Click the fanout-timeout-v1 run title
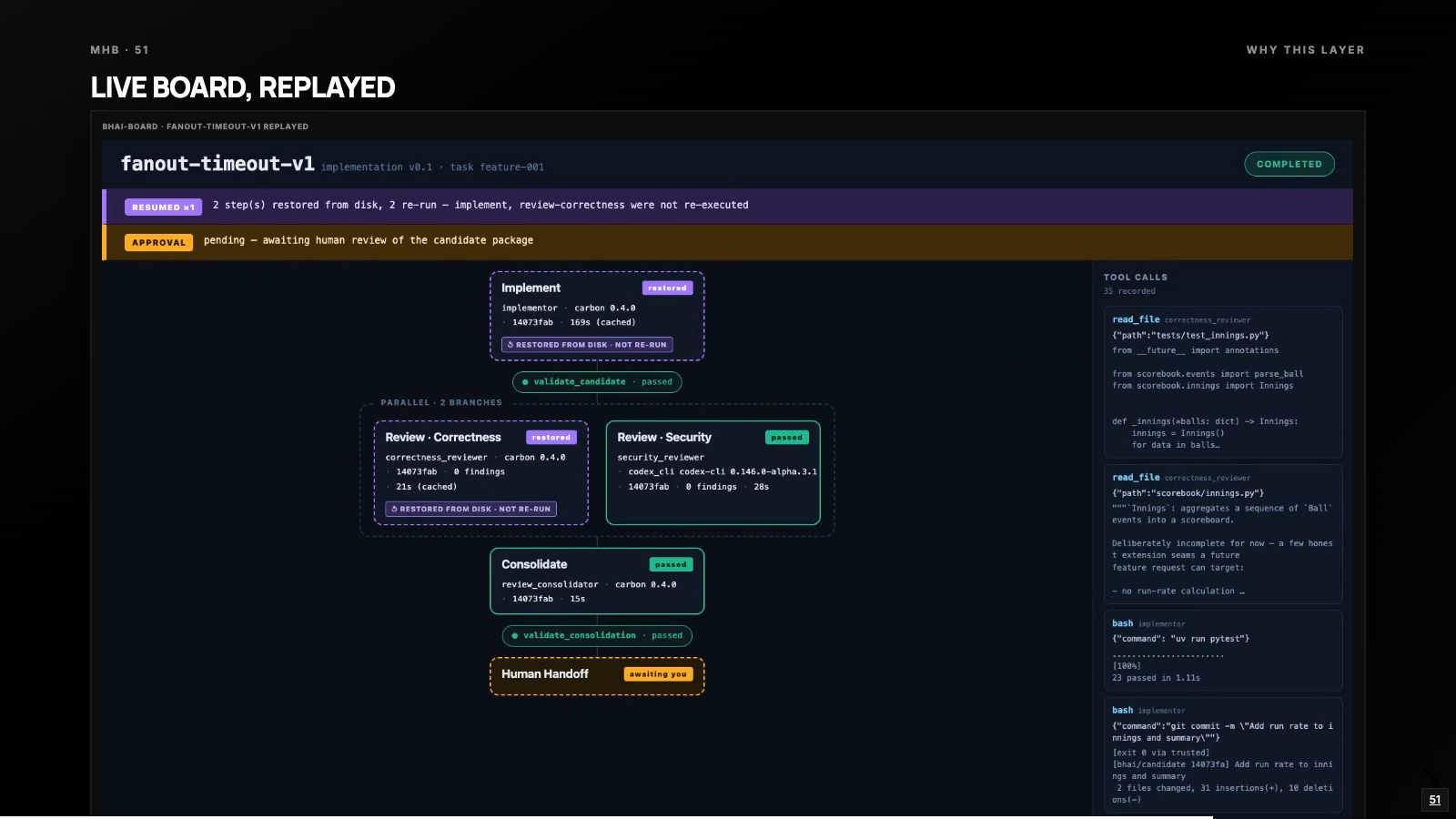 (x=217, y=164)
